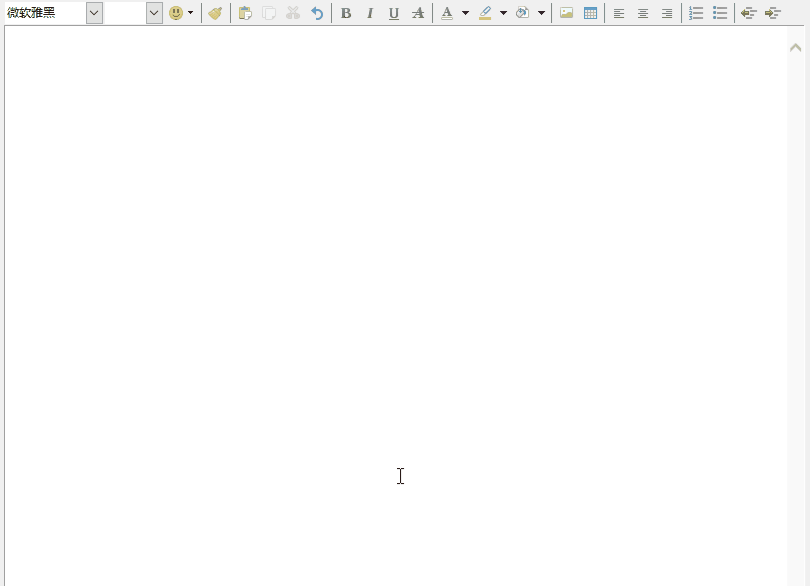This screenshot has width=810, height=586.
Task: Paste from clipboard
Action: pyautogui.click(x=245, y=13)
